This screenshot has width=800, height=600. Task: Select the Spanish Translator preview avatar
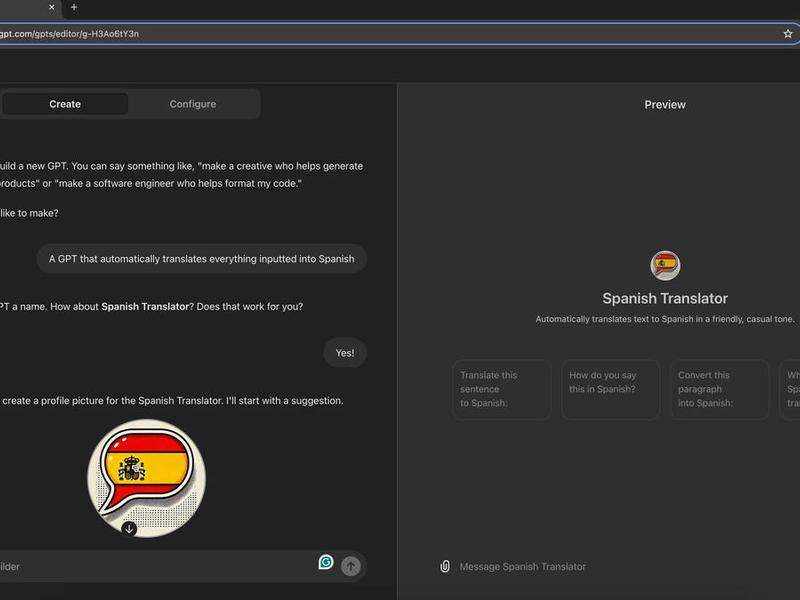point(665,265)
